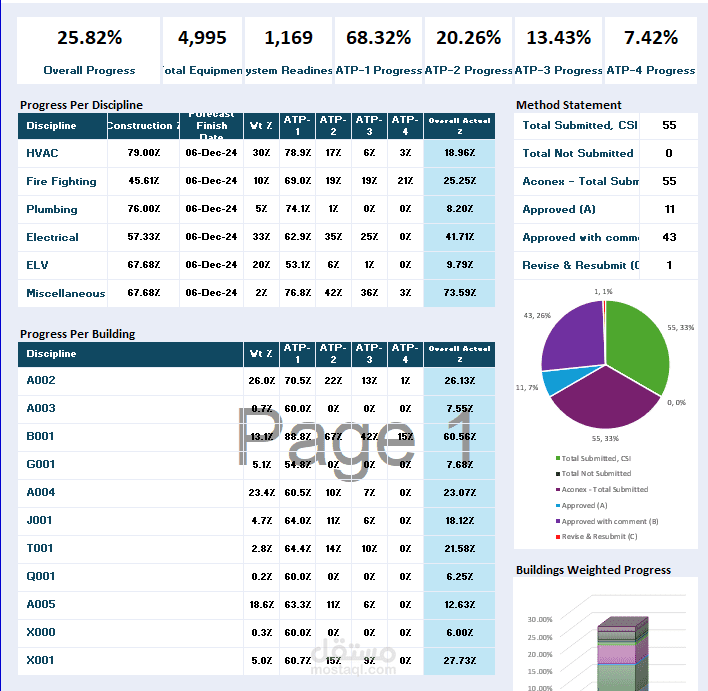This screenshot has height=691, width=708.
Task: Click T001 overall actual 21.58%
Action: click(x=459, y=549)
